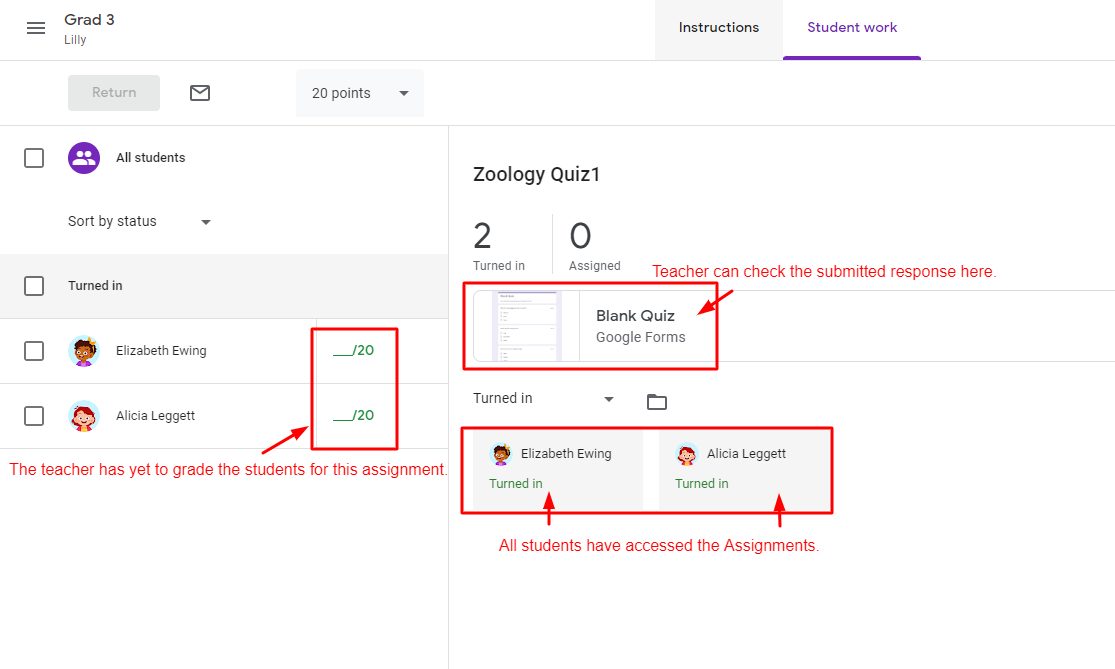Viewport: 1115px width, 669px height.
Task: Switch to the Instructions tab
Action: pyautogui.click(x=718, y=29)
